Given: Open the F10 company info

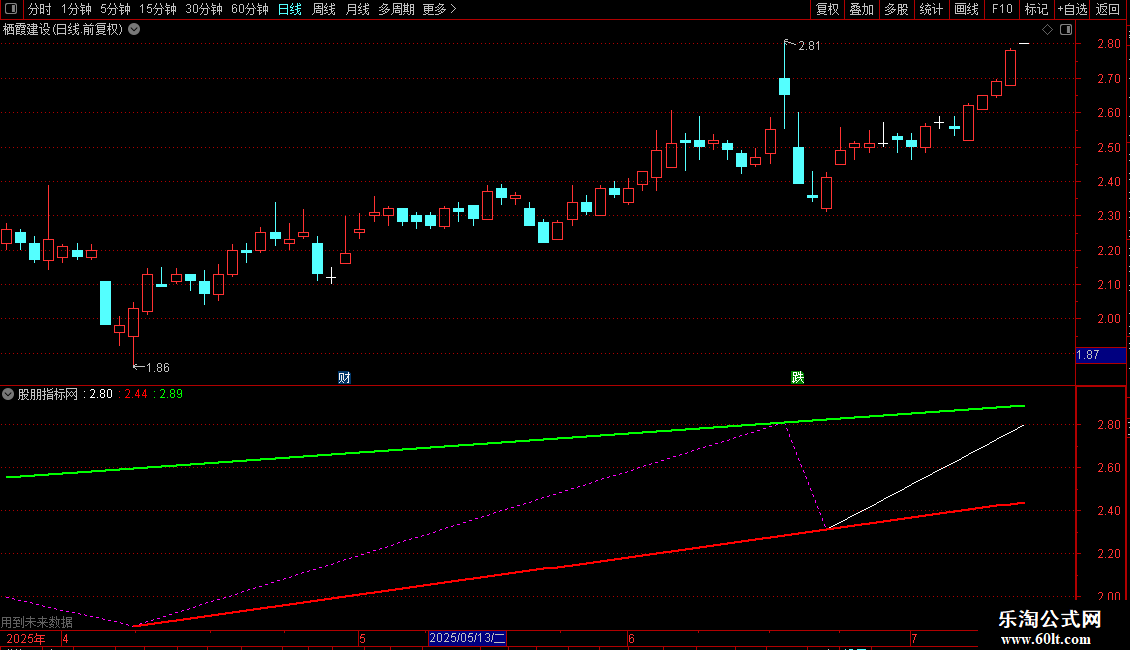Looking at the screenshot, I should pos(1002,9).
